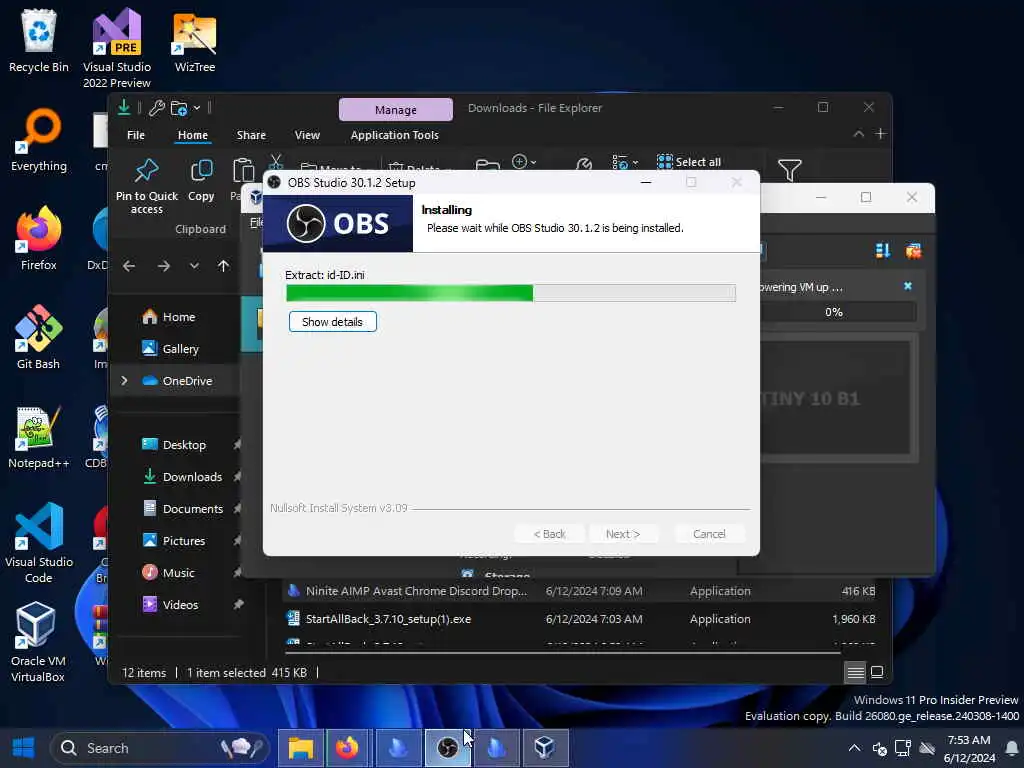
Task: Click Next in OBS Studio Setup
Action: tap(622, 534)
